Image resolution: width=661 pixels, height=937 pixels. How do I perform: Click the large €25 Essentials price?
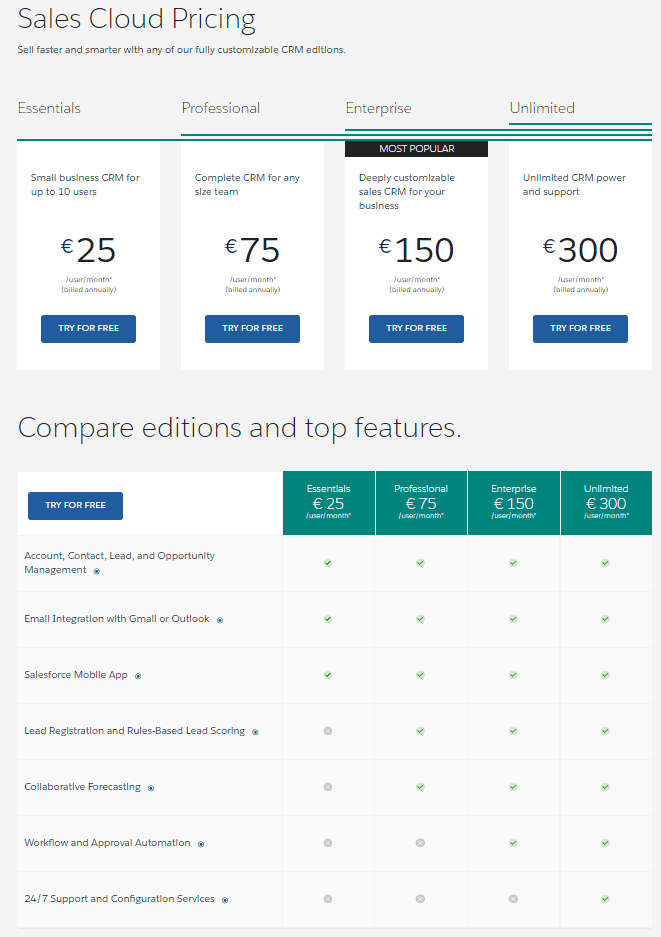click(88, 250)
